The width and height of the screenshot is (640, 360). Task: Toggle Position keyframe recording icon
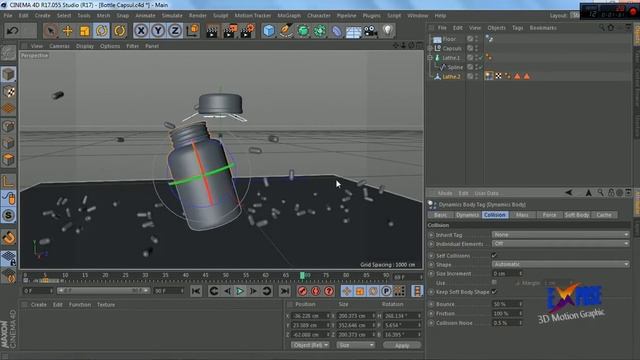coord(347,291)
